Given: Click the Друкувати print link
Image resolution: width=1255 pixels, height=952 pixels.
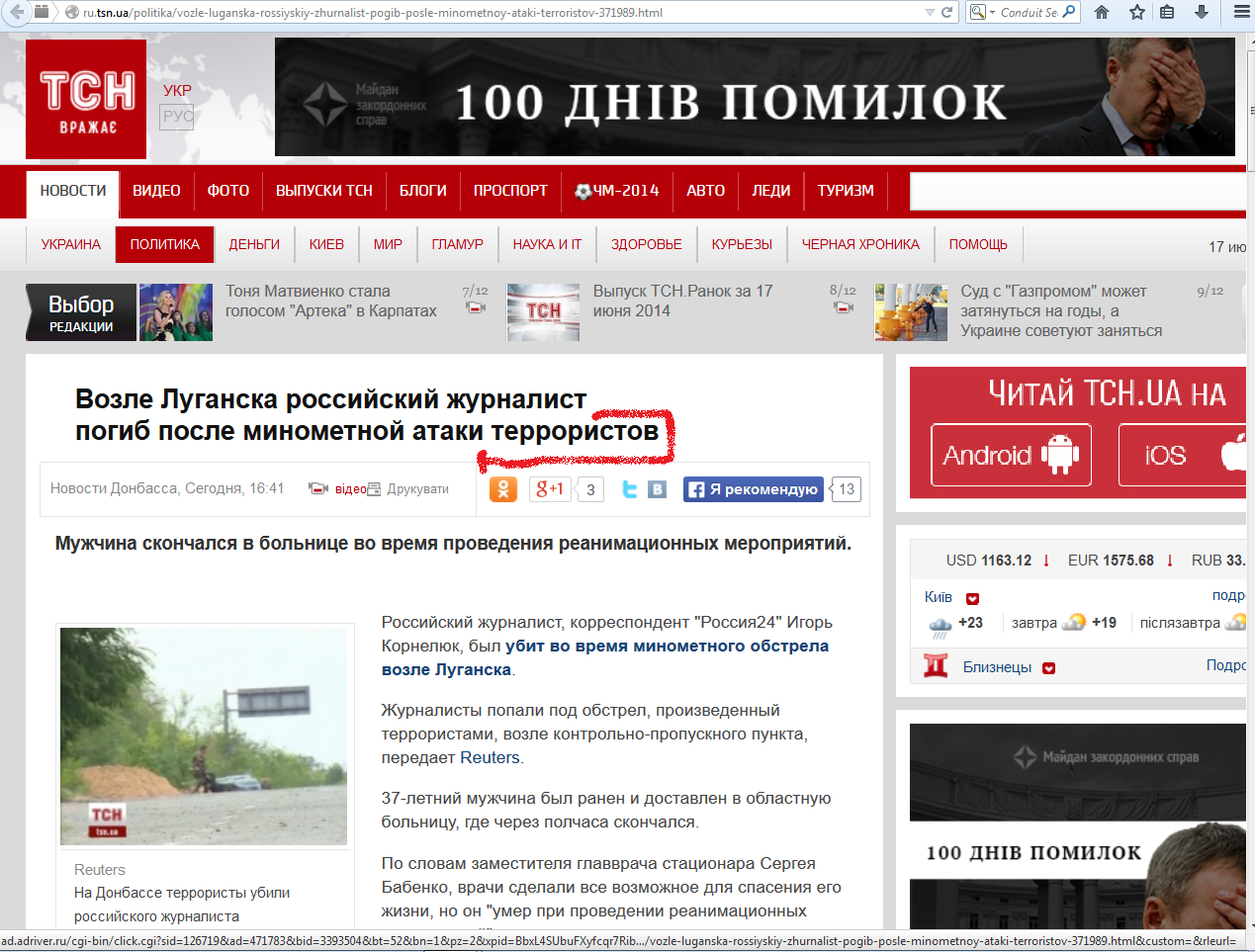Looking at the screenshot, I should click(417, 489).
